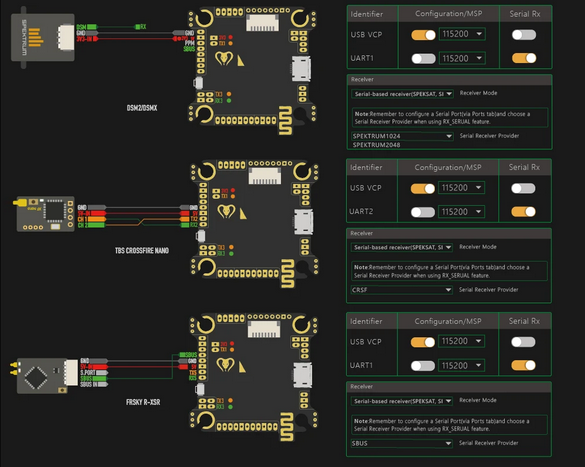Click the micro USB port on the Crossfire Nano board
Viewport: 585px width, 467px height.
[304, 222]
